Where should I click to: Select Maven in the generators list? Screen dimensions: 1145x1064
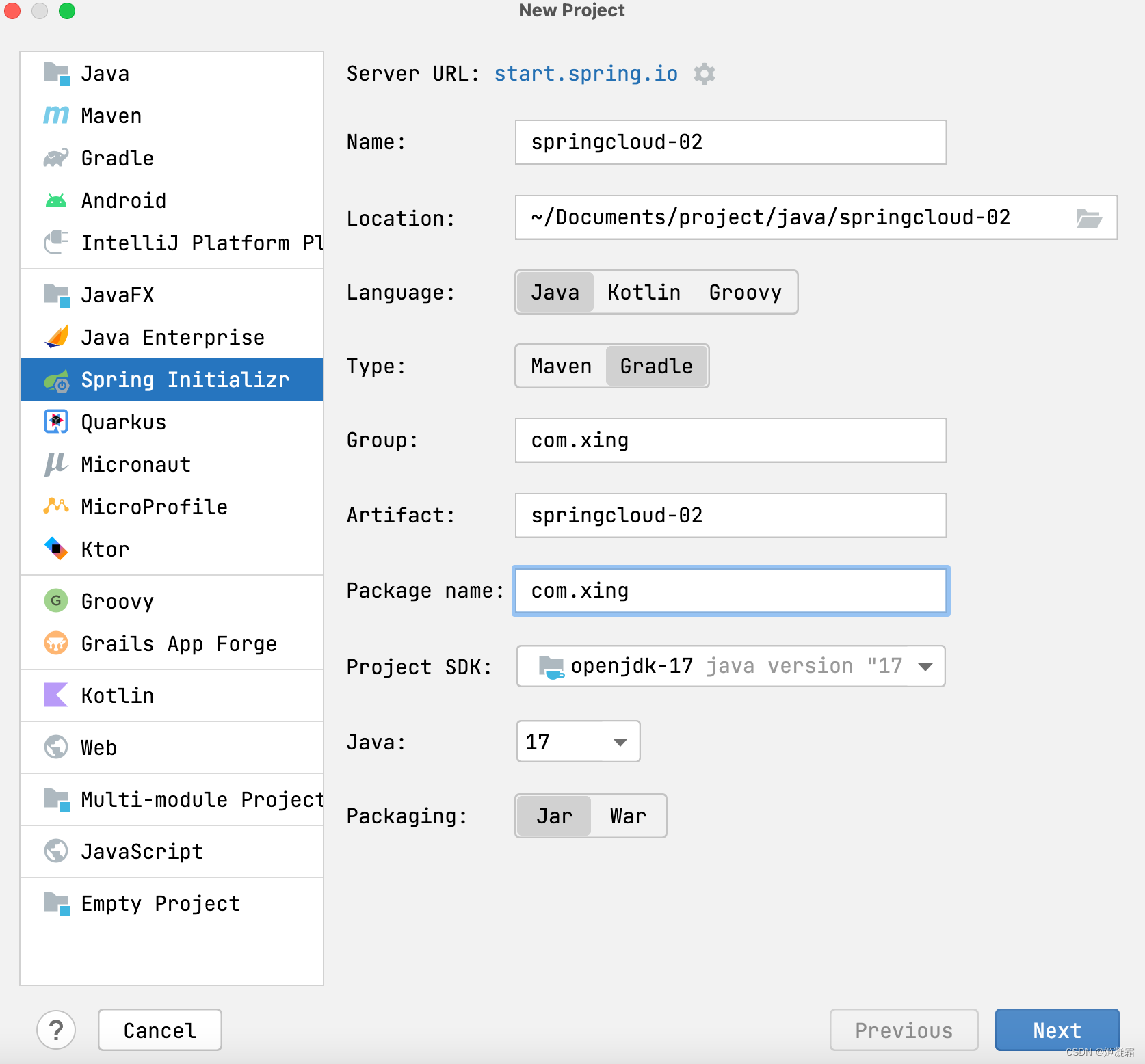pyautogui.click(x=172, y=116)
